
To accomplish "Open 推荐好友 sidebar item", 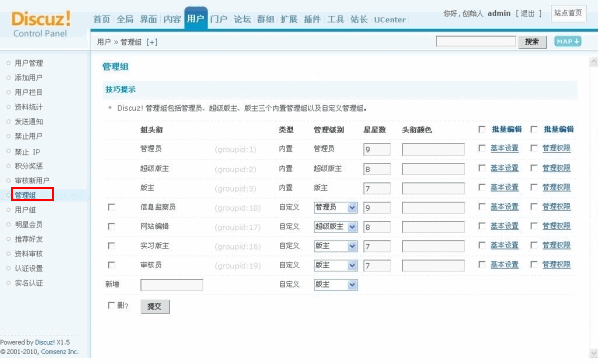I will pyautogui.click(x=29, y=239).
